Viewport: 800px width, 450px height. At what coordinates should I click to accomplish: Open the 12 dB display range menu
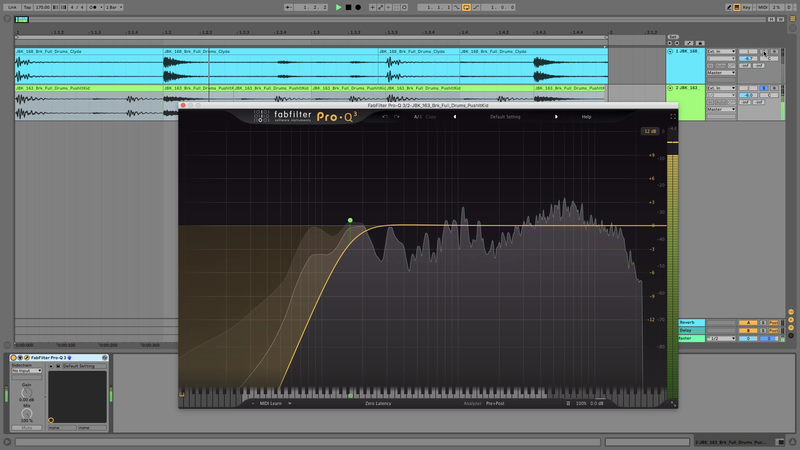(x=649, y=131)
